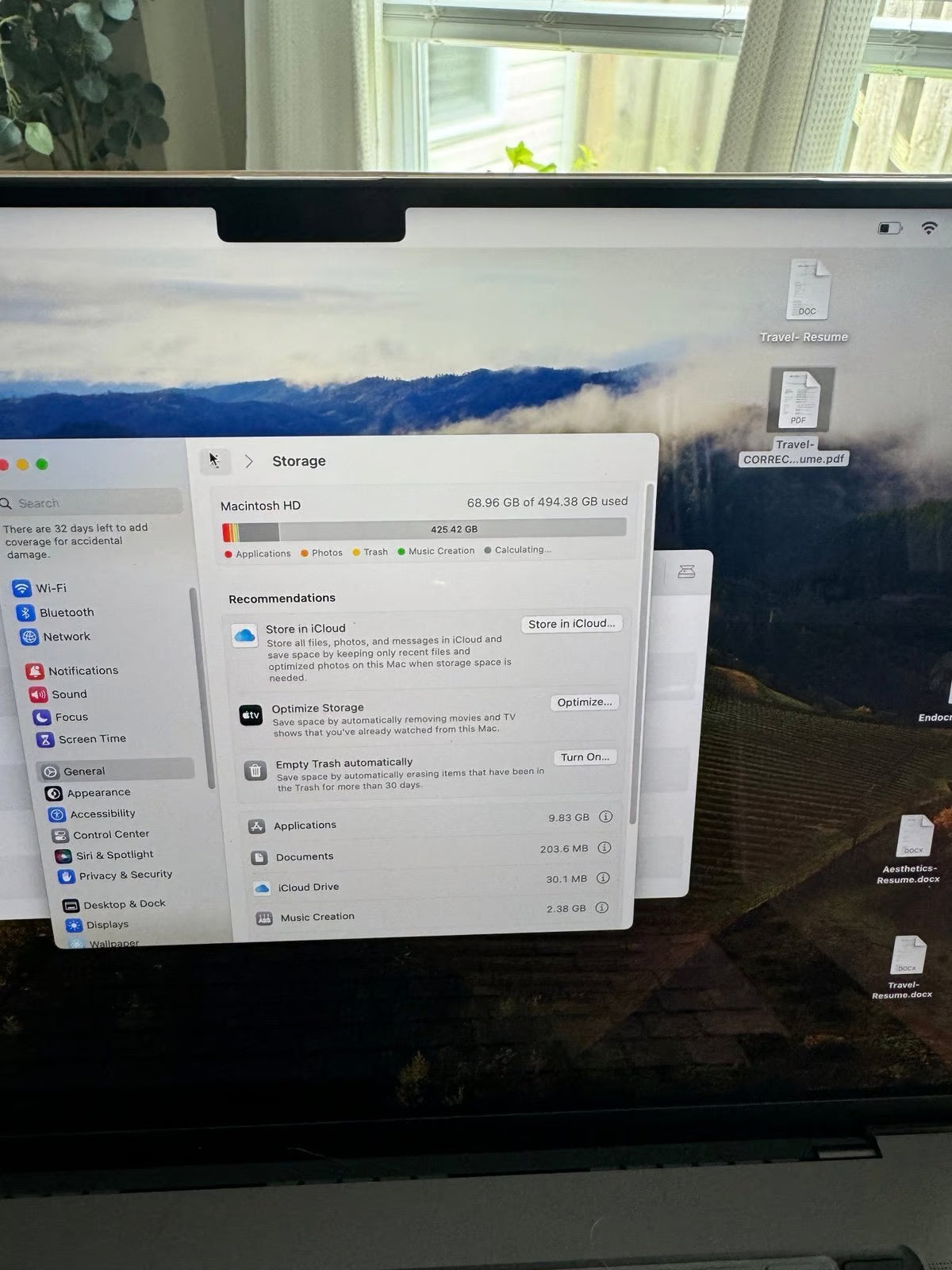Select Travel- Resume DOC file on desktop
Viewport: 952px width, 1270px height.
pos(804,302)
